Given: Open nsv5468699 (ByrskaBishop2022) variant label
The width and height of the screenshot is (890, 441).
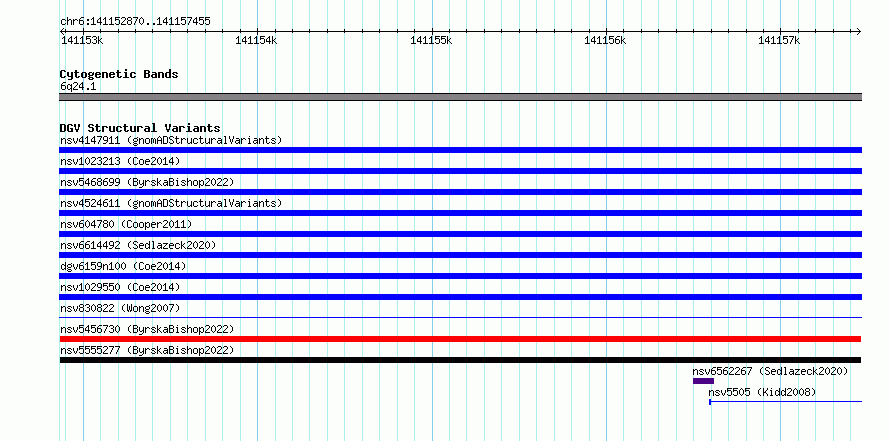Looking at the screenshot, I should tap(147, 182).
